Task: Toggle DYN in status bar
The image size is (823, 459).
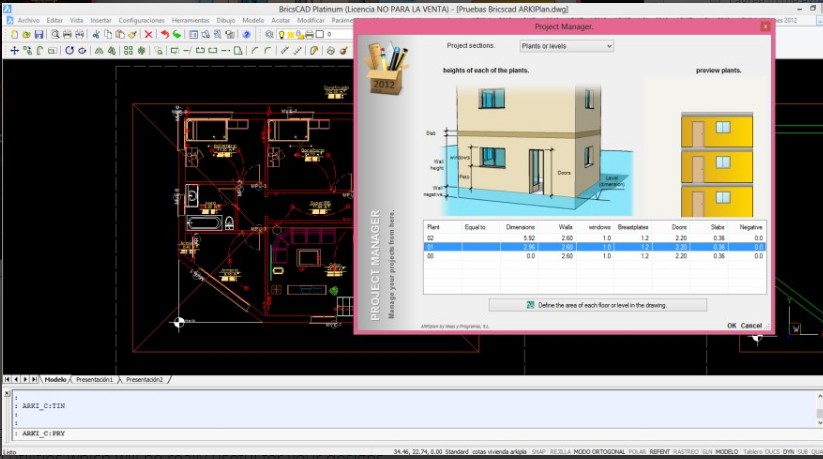Action: 788,452
